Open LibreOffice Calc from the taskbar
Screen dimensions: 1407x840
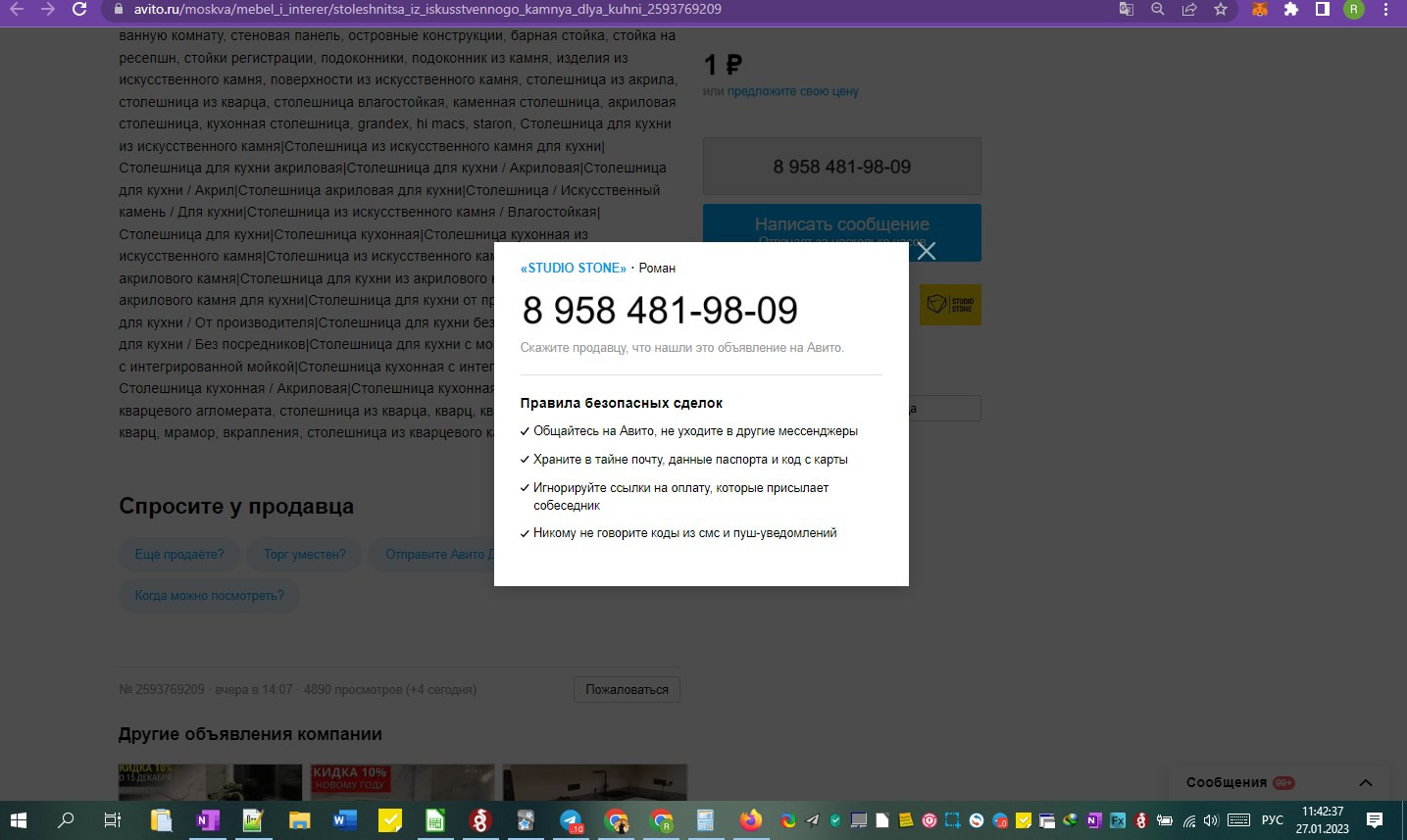(x=434, y=820)
